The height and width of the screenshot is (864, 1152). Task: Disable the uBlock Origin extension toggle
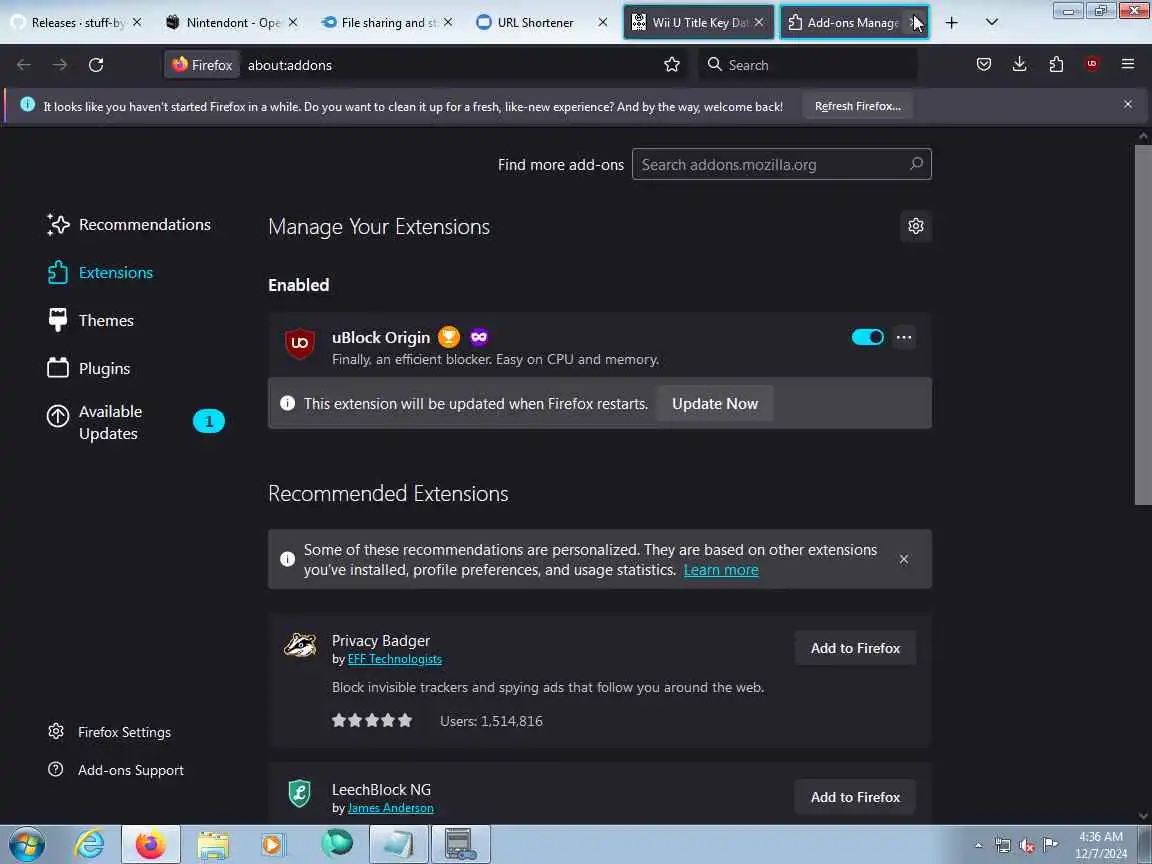[x=868, y=337]
